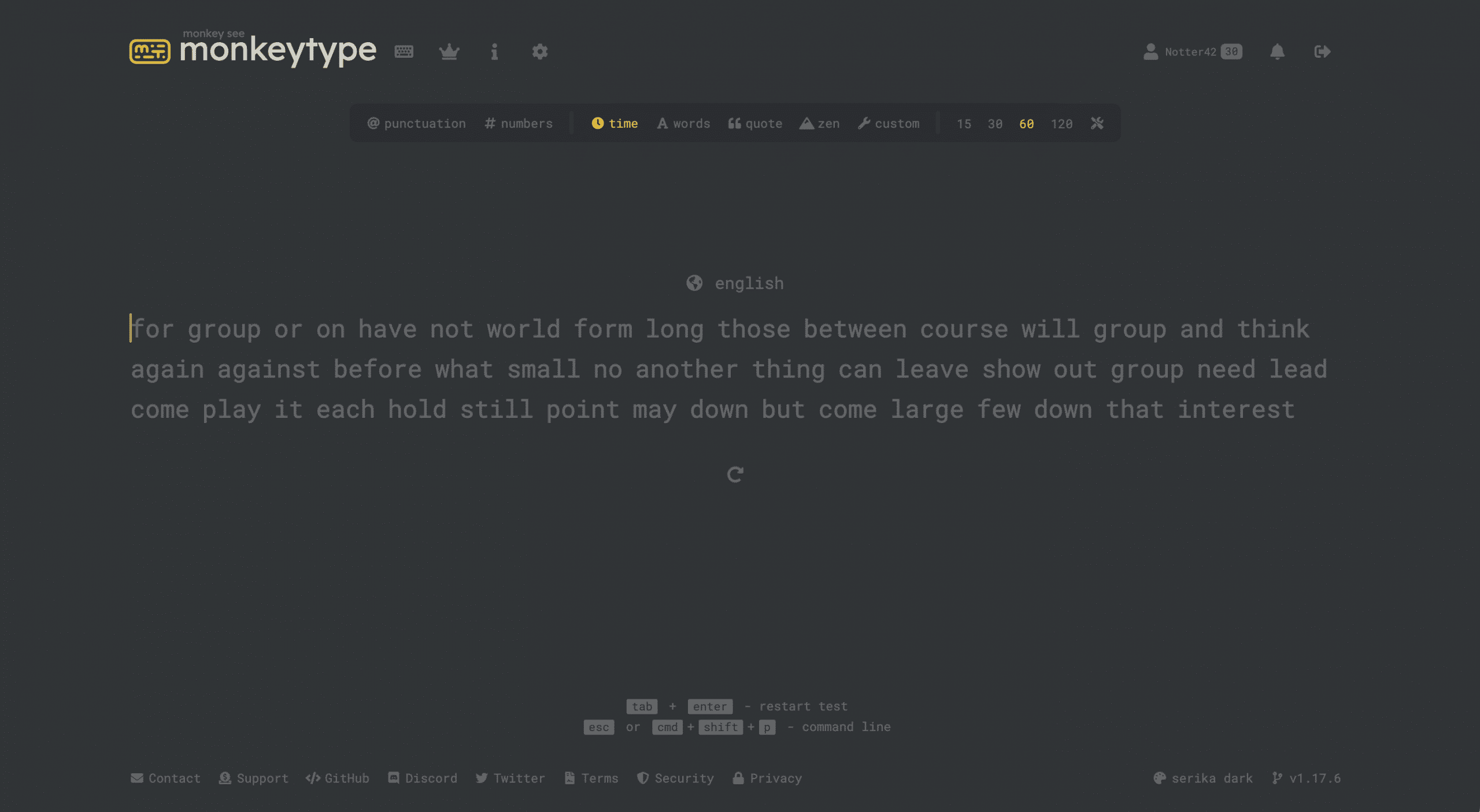Click the leaderboard crown icon

pos(449,51)
